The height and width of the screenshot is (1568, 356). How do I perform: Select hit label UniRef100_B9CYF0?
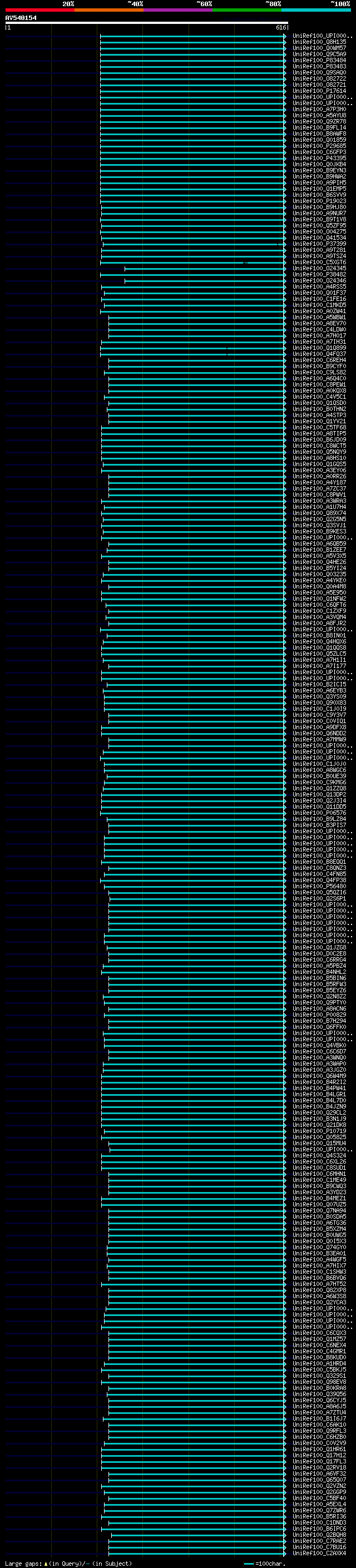(x=319, y=367)
